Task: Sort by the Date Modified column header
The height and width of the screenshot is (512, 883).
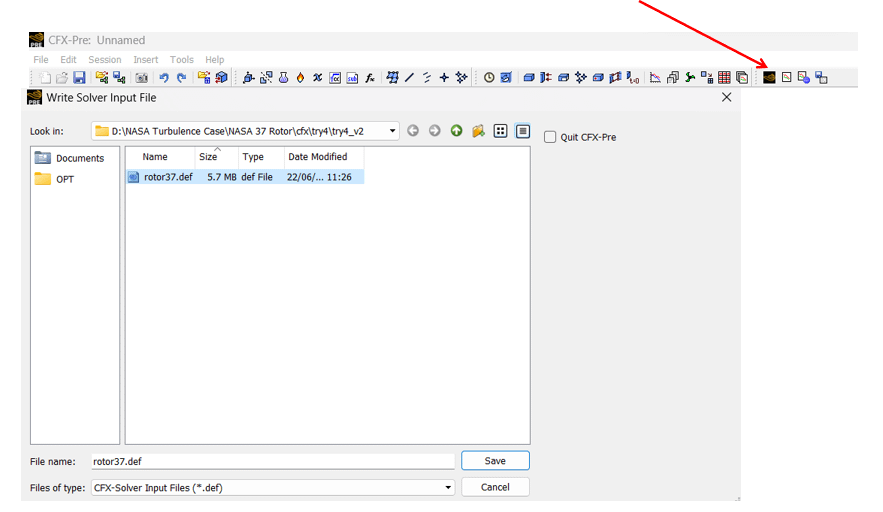Action: point(324,157)
